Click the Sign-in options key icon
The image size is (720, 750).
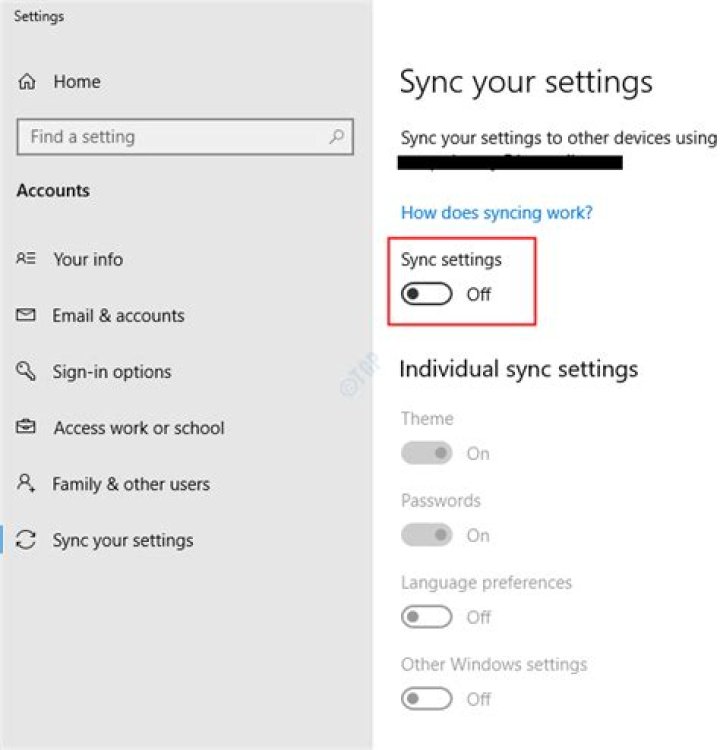pyautogui.click(x=26, y=371)
